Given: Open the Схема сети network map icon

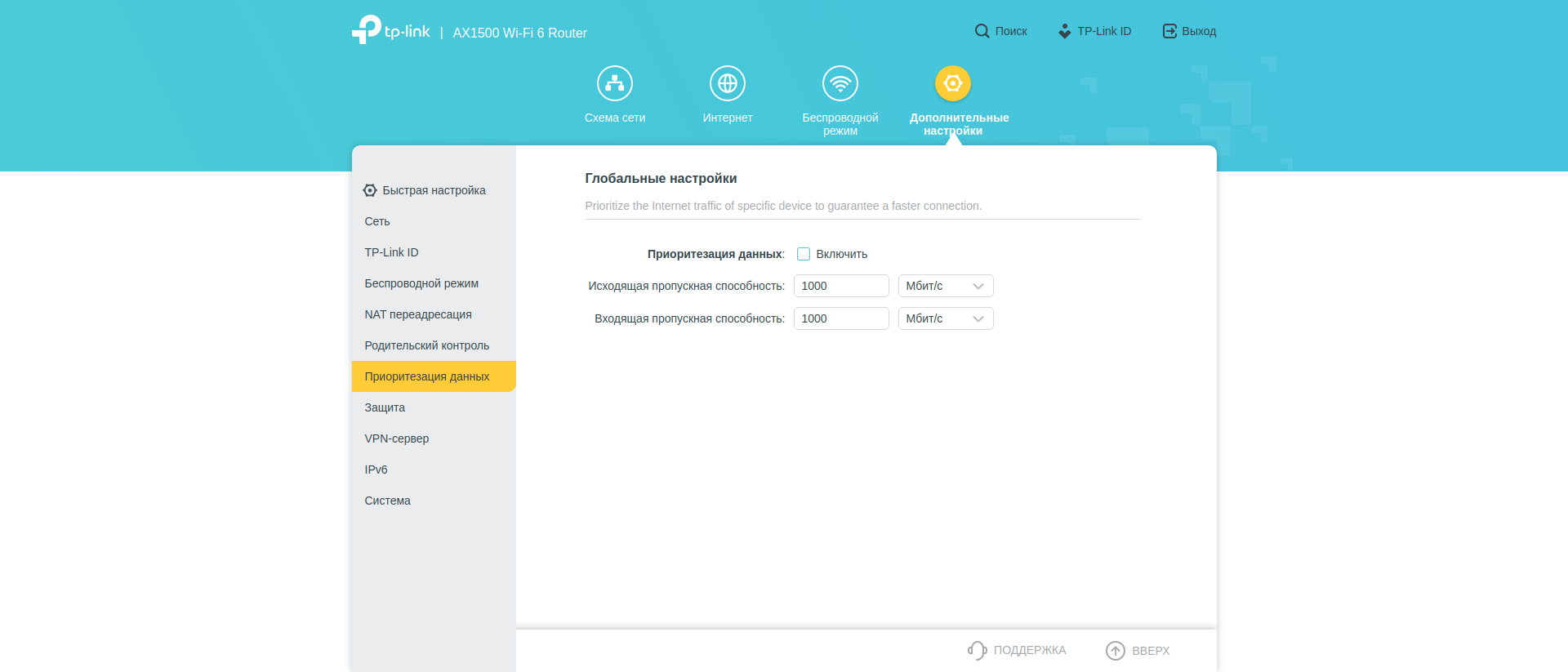Looking at the screenshot, I should pyautogui.click(x=614, y=83).
